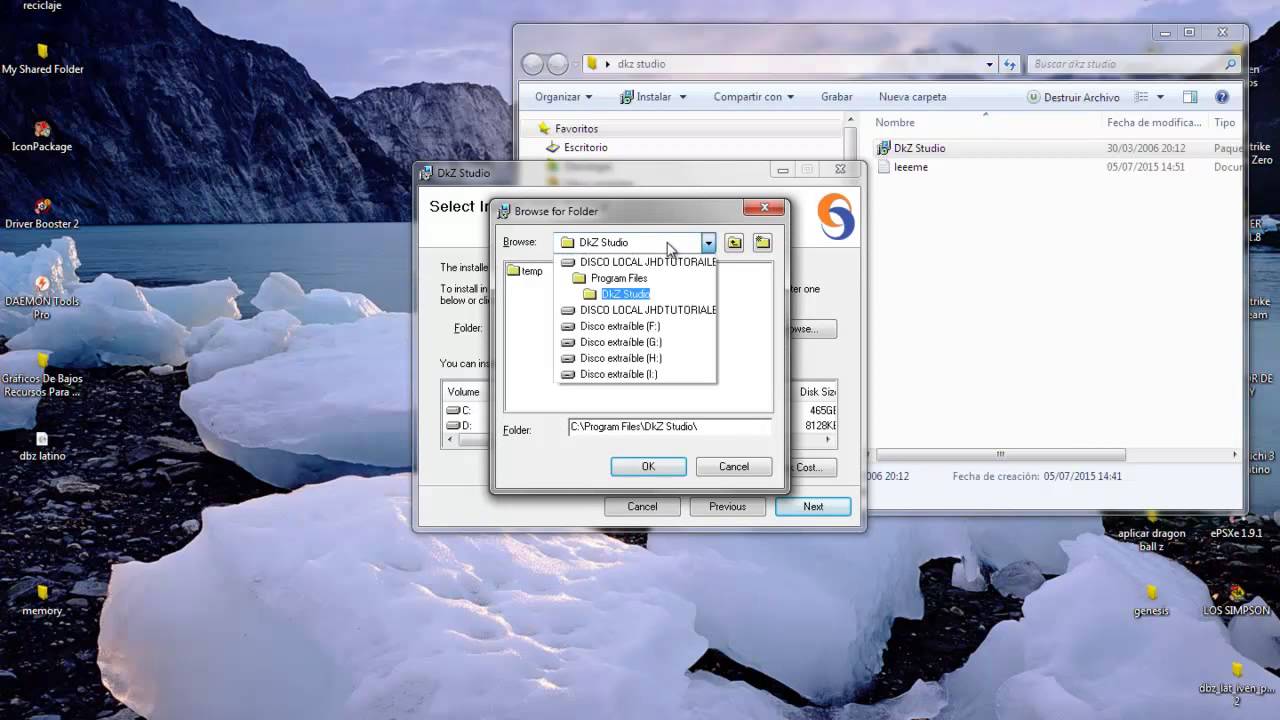The image size is (1280, 720).
Task: Click Destruir Archivo in Explorer toolbar
Action: coord(1073,97)
